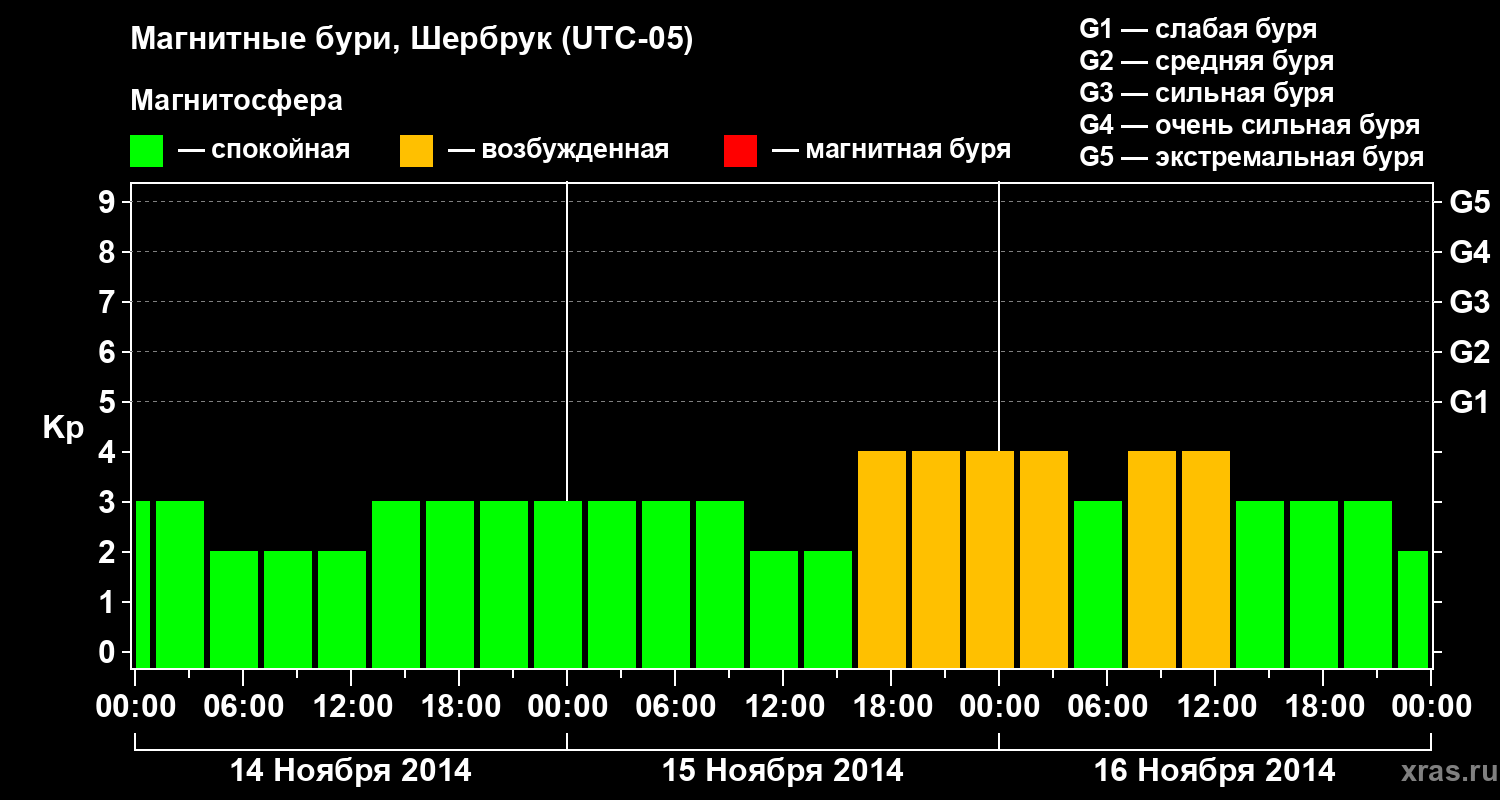Click the 'Магнитосфера' legend heading
1500x800 pixels.
point(236,101)
